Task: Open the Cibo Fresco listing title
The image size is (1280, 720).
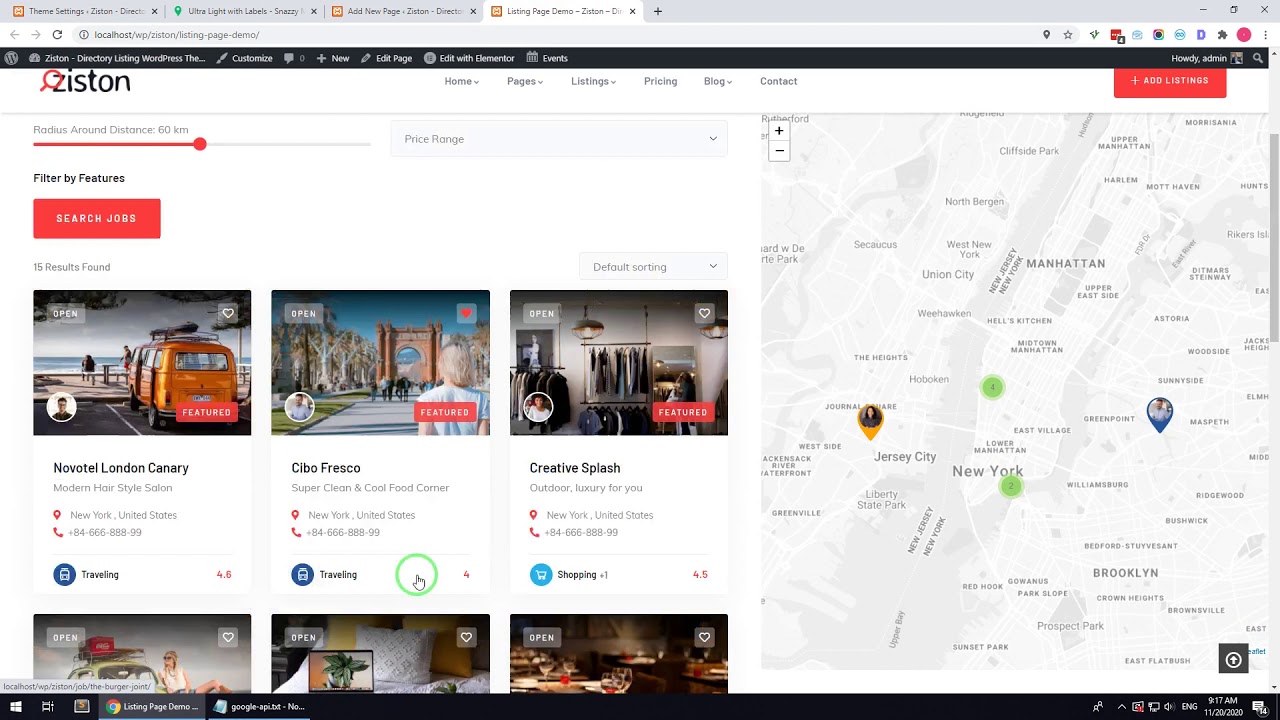Action: [326, 468]
